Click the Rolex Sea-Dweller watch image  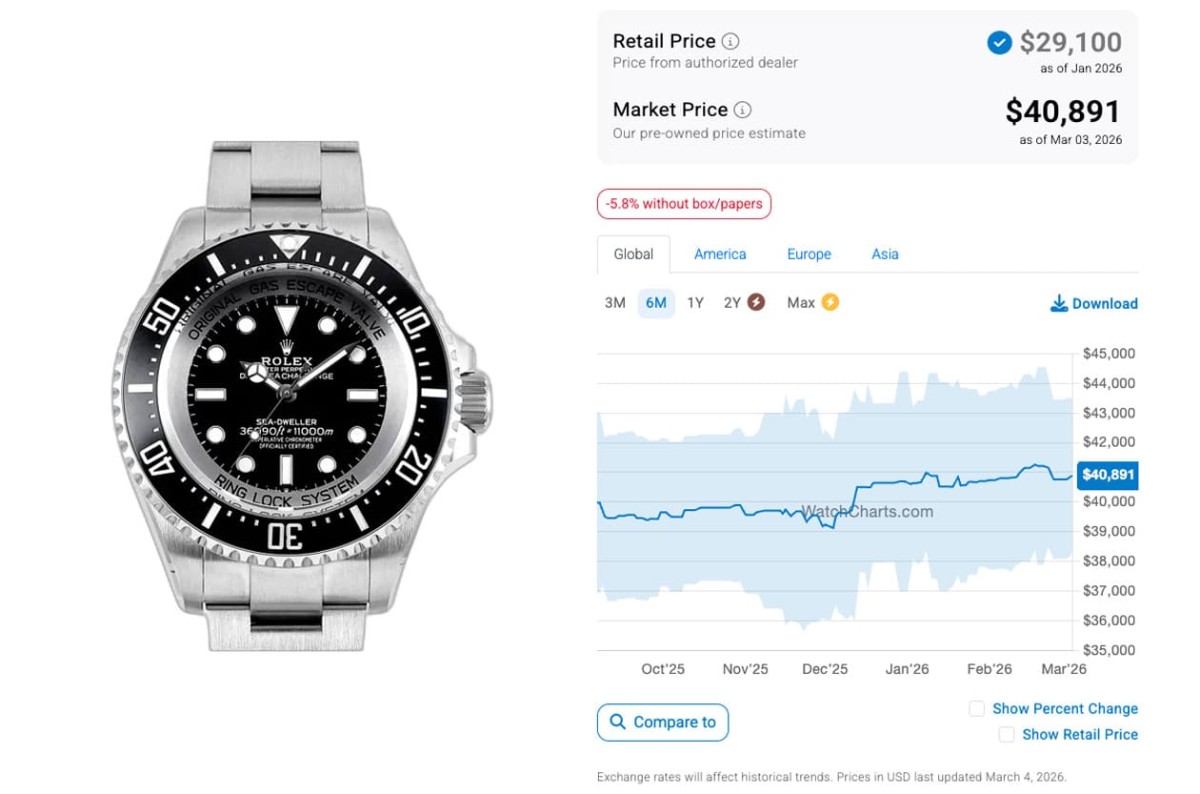[x=300, y=396]
